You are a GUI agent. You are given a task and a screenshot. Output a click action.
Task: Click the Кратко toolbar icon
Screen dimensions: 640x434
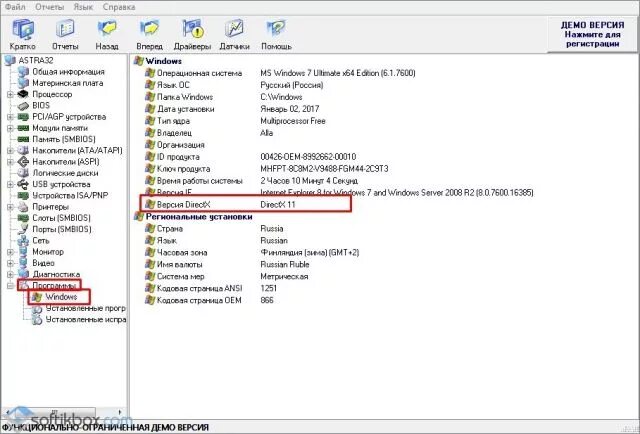[23, 30]
